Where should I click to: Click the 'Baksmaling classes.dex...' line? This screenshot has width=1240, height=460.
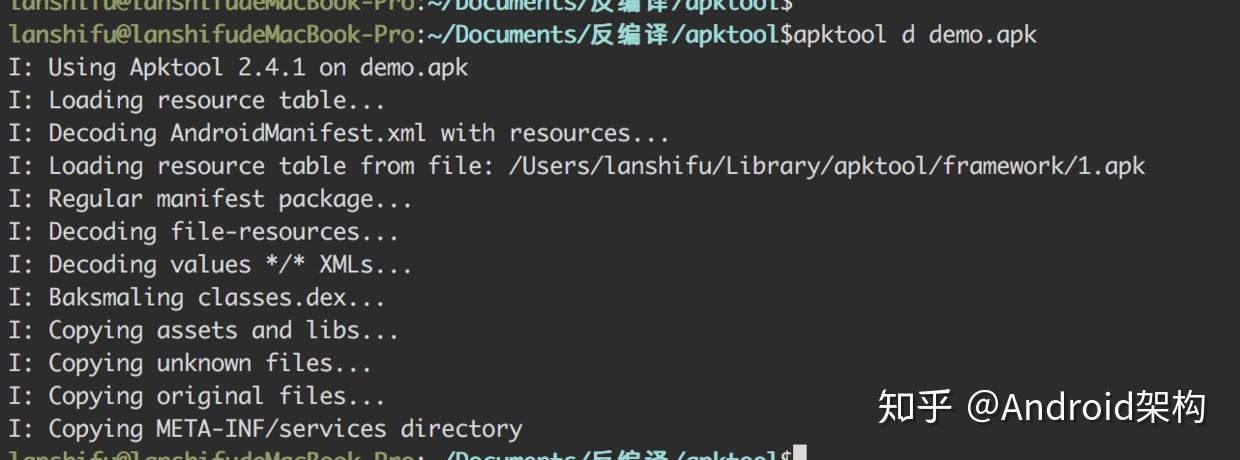(x=197, y=298)
